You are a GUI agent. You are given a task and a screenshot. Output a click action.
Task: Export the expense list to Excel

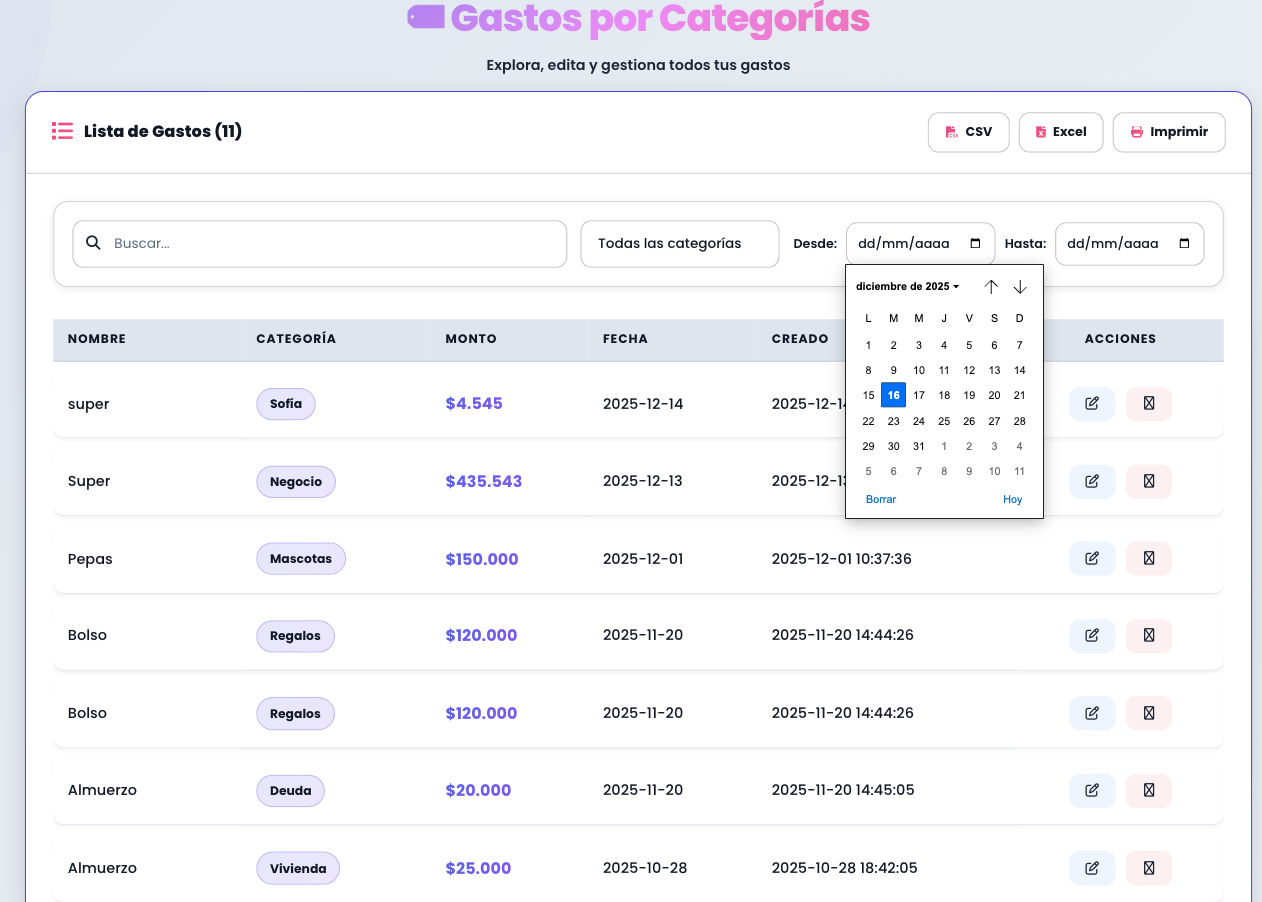(1060, 131)
